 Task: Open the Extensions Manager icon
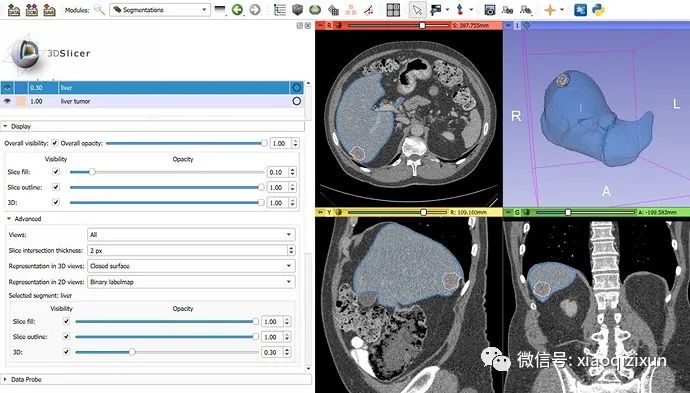tap(580, 10)
